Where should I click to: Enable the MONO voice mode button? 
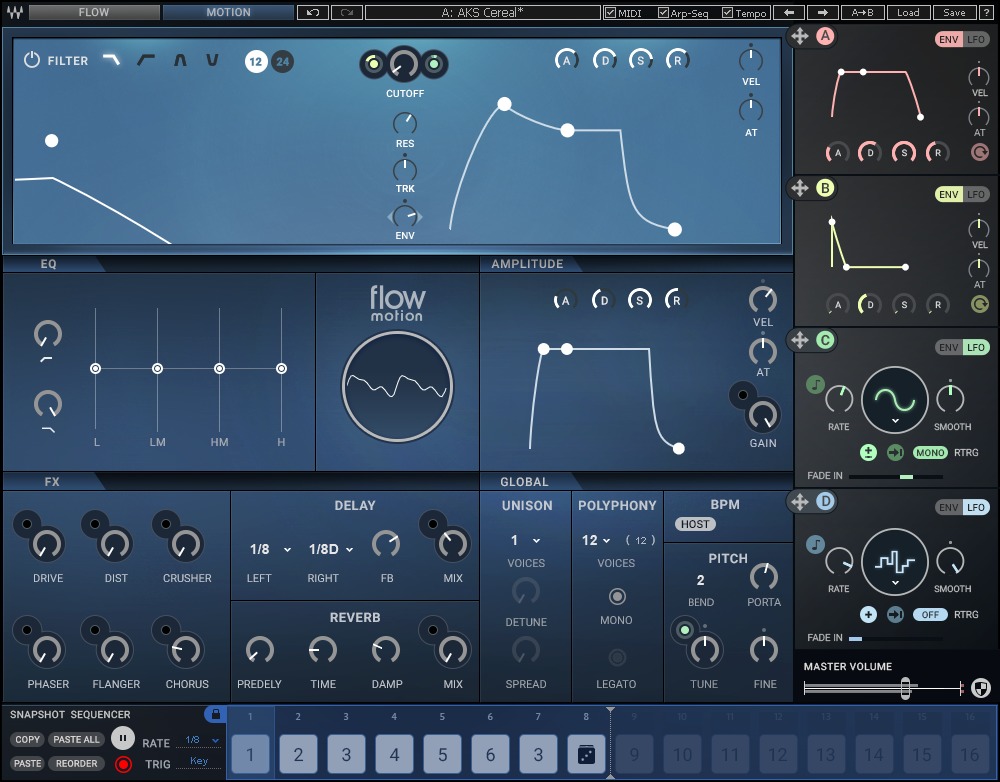[x=617, y=596]
